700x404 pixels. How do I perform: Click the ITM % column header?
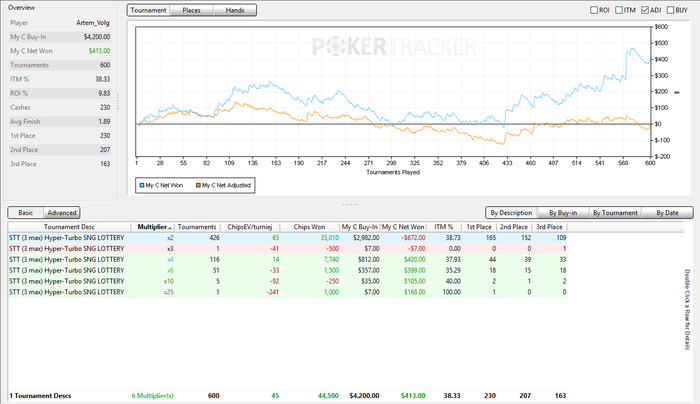(x=442, y=227)
